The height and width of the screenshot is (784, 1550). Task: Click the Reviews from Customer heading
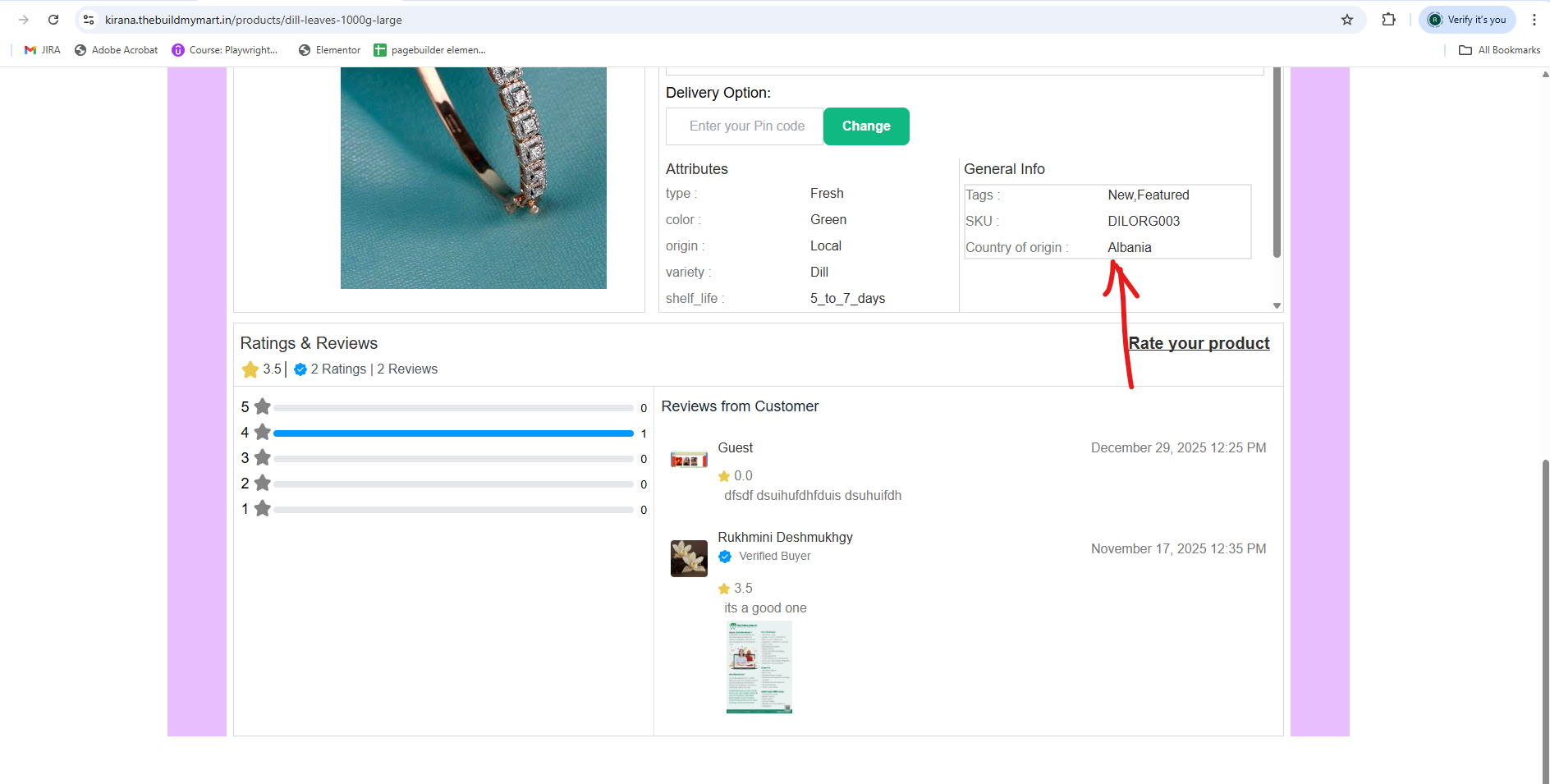coord(740,406)
